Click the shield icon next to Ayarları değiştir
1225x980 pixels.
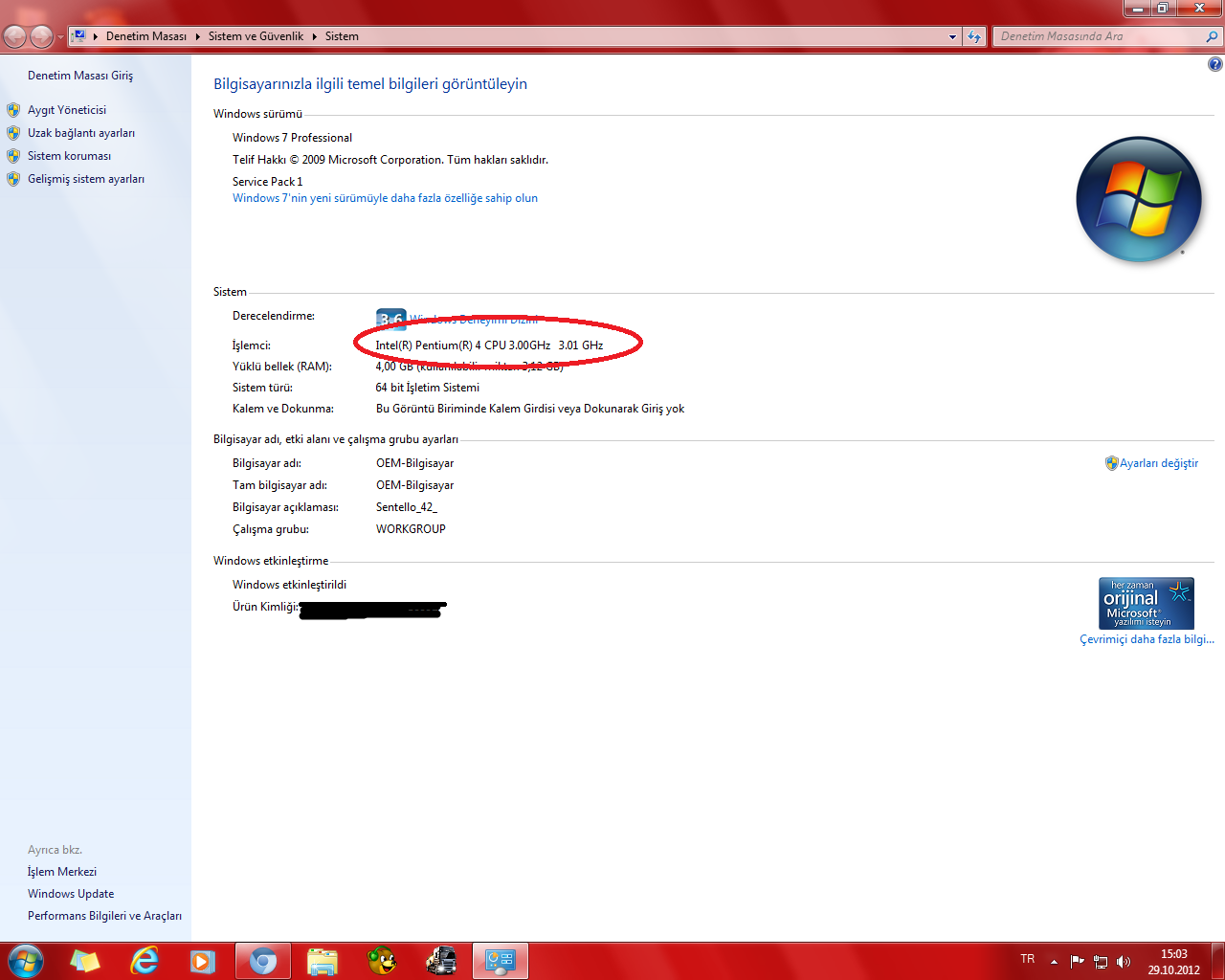pyautogui.click(x=1111, y=463)
